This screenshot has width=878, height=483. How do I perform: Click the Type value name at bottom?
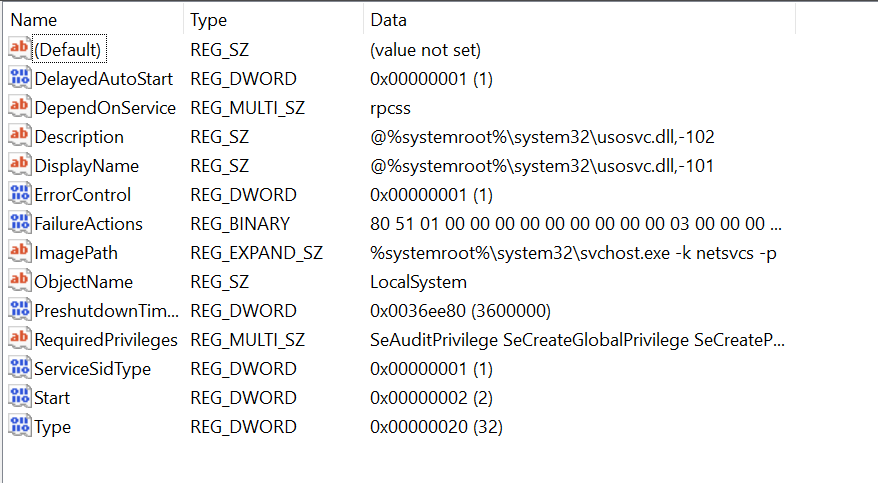pyautogui.click(x=52, y=426)
